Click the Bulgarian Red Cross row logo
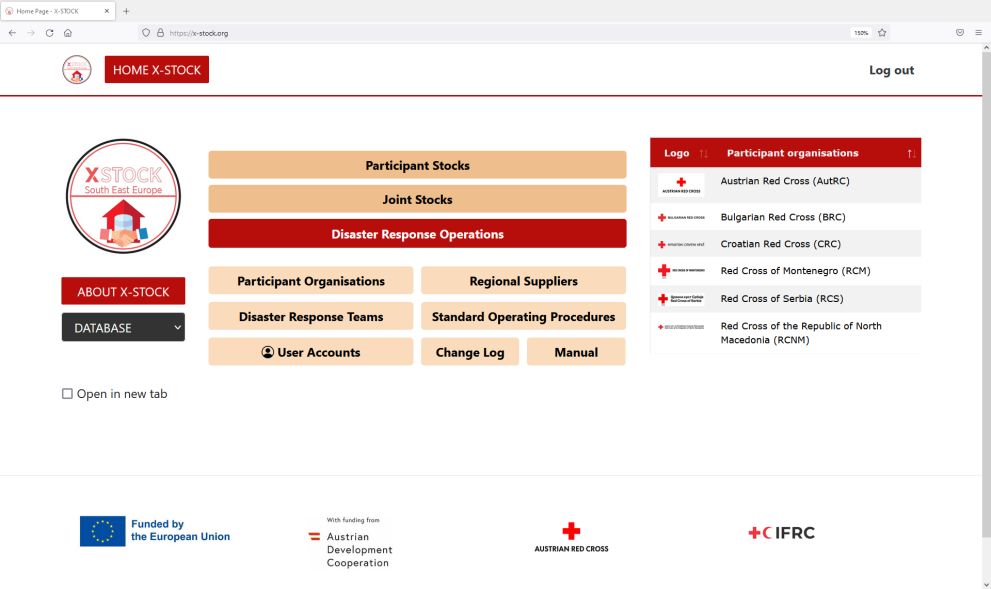Image resolution: width=991 pixels, height=589 pixels. click(x=680, y=217)
